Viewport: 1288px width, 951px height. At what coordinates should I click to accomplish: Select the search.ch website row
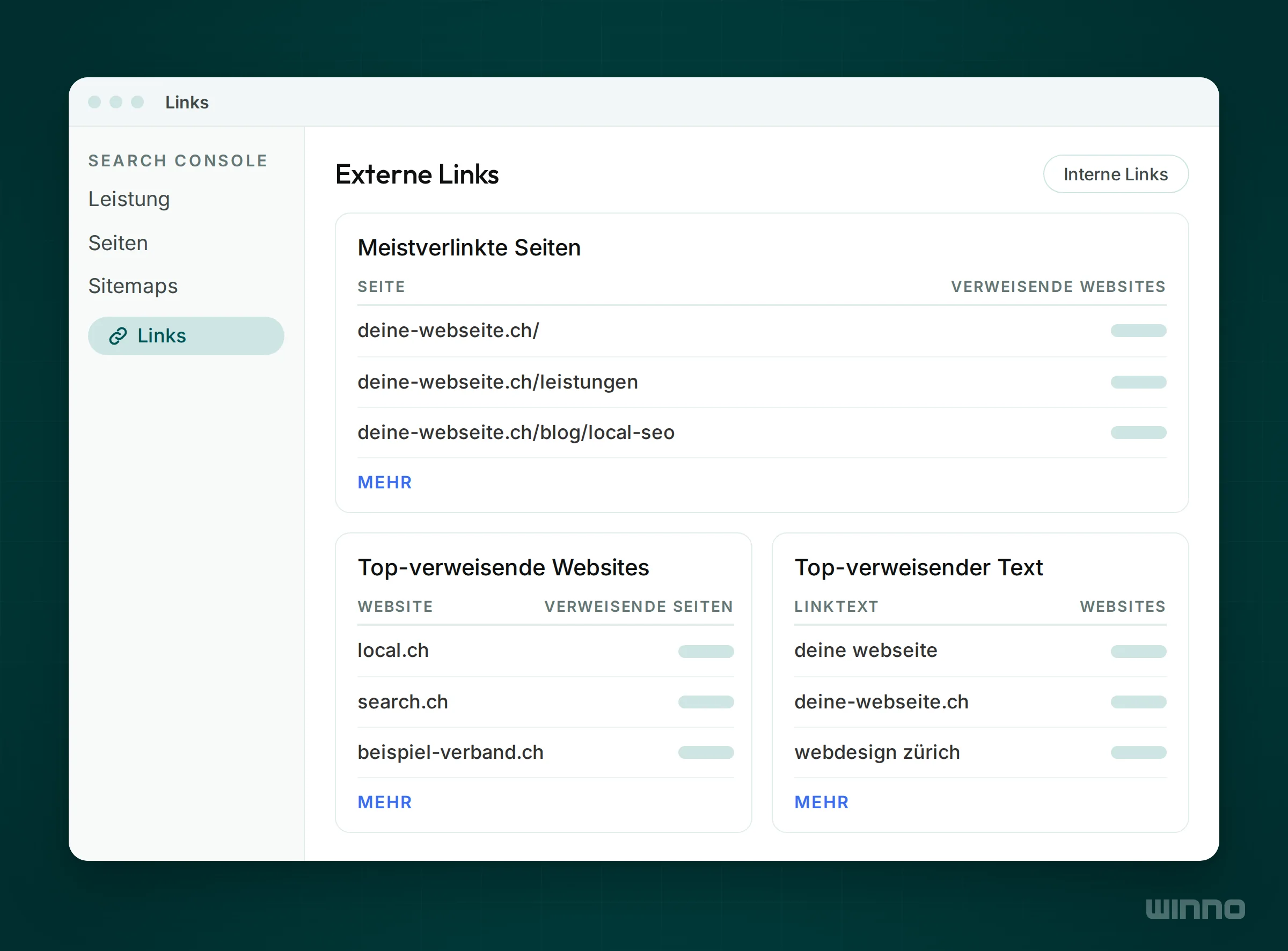tap(546, 703)
